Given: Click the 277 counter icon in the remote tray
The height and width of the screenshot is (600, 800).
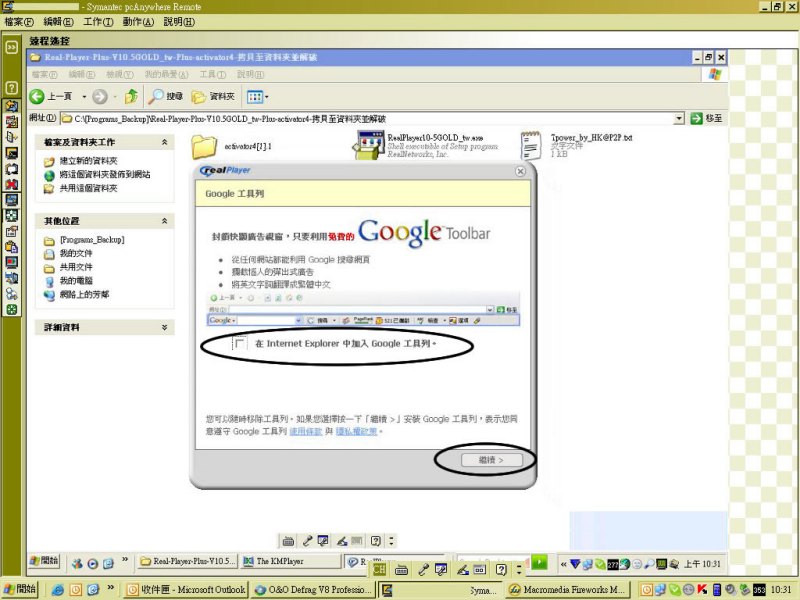Looking at the screenshot, I should click(612, 564).
